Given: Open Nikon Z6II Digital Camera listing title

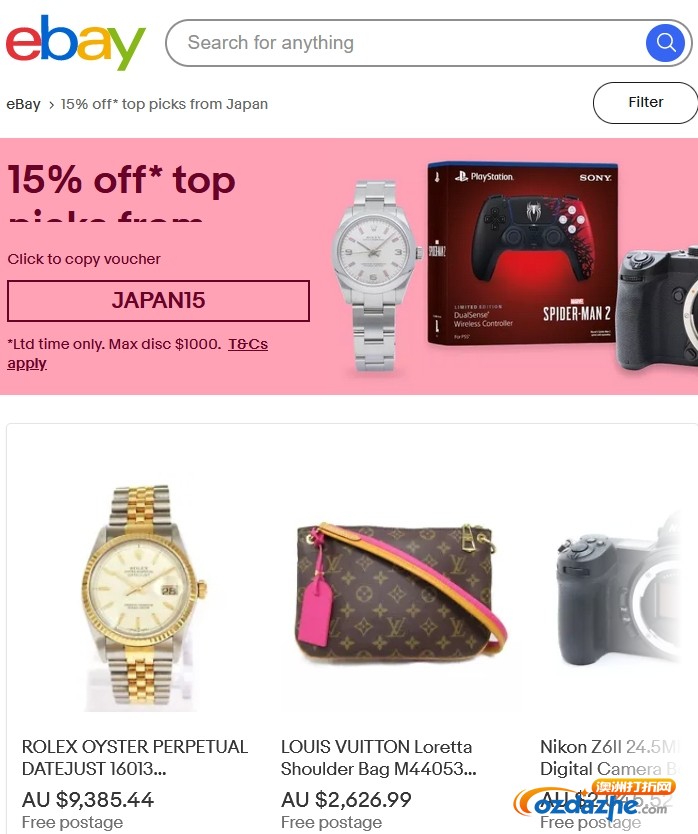Looking at the screenshot, I should coord(610,758).
